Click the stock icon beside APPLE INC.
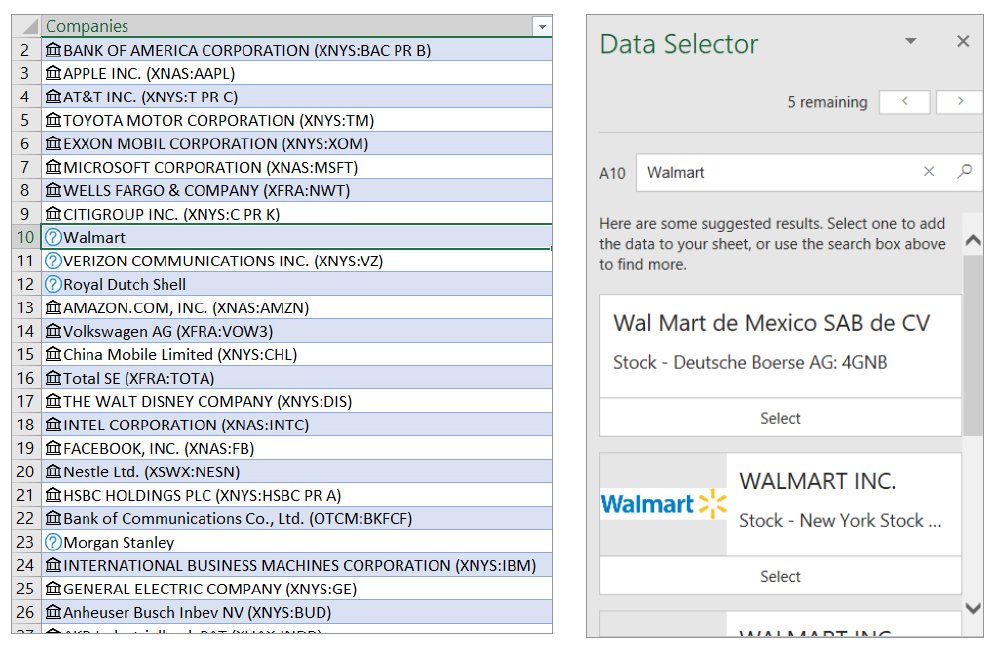The height and width of the screenshot is (653, 999). (x=54, y=74)
